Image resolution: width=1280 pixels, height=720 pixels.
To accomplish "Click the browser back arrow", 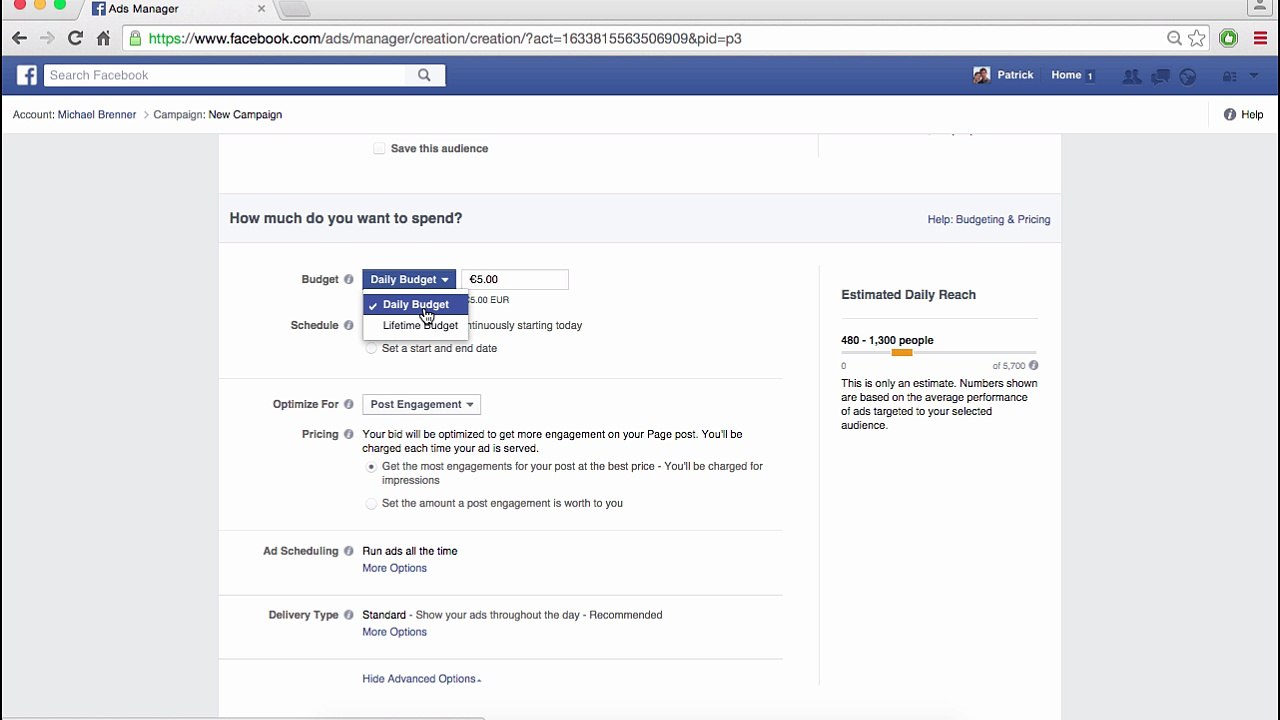I will coord(20,38).
